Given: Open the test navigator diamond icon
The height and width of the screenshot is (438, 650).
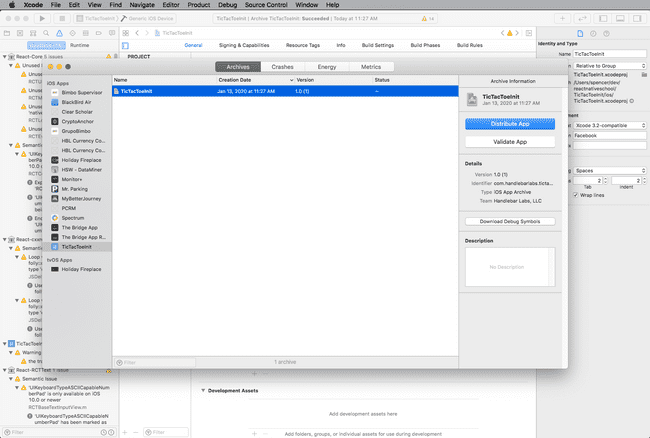Looking at the screenshot, I should 73,33.
